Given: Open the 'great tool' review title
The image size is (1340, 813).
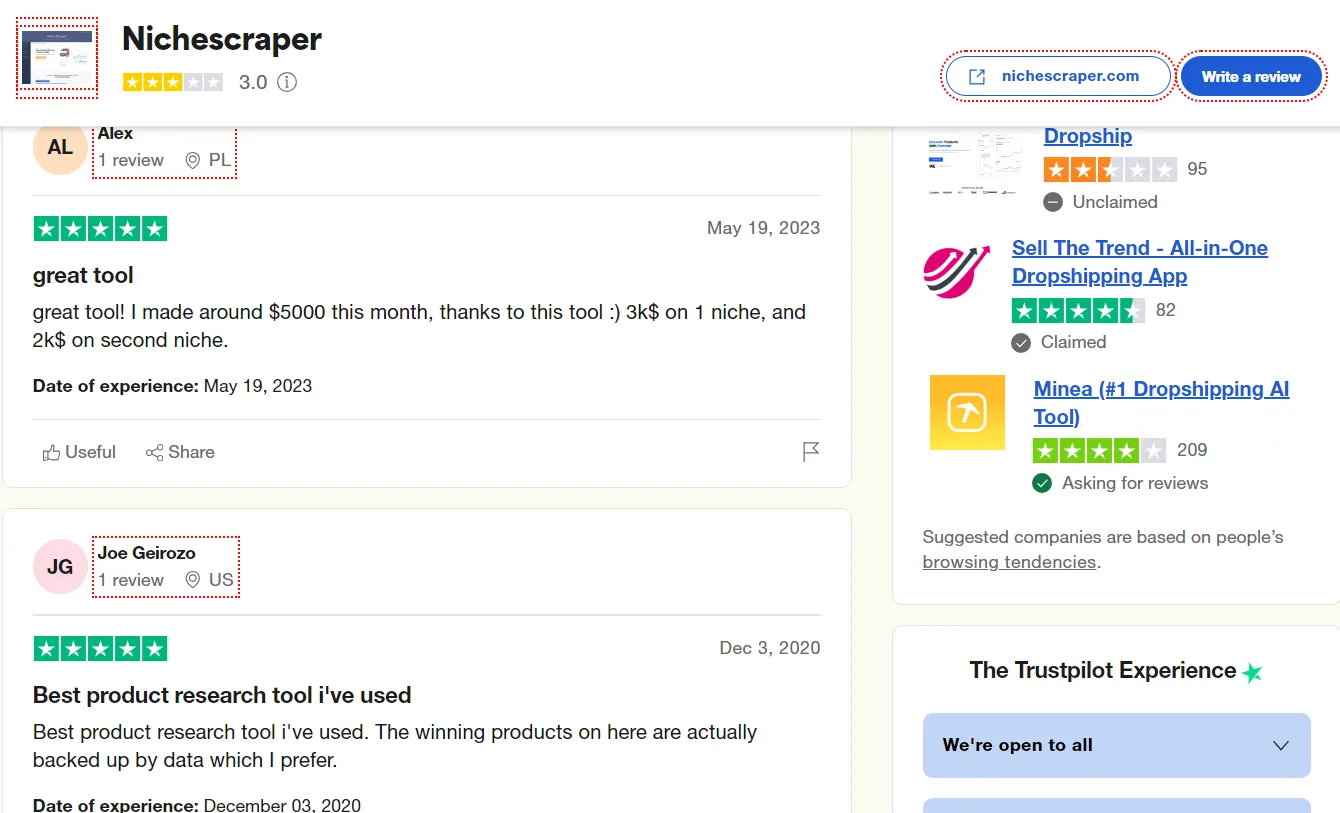Looking at the screenshot, I should tap(83, 275).
